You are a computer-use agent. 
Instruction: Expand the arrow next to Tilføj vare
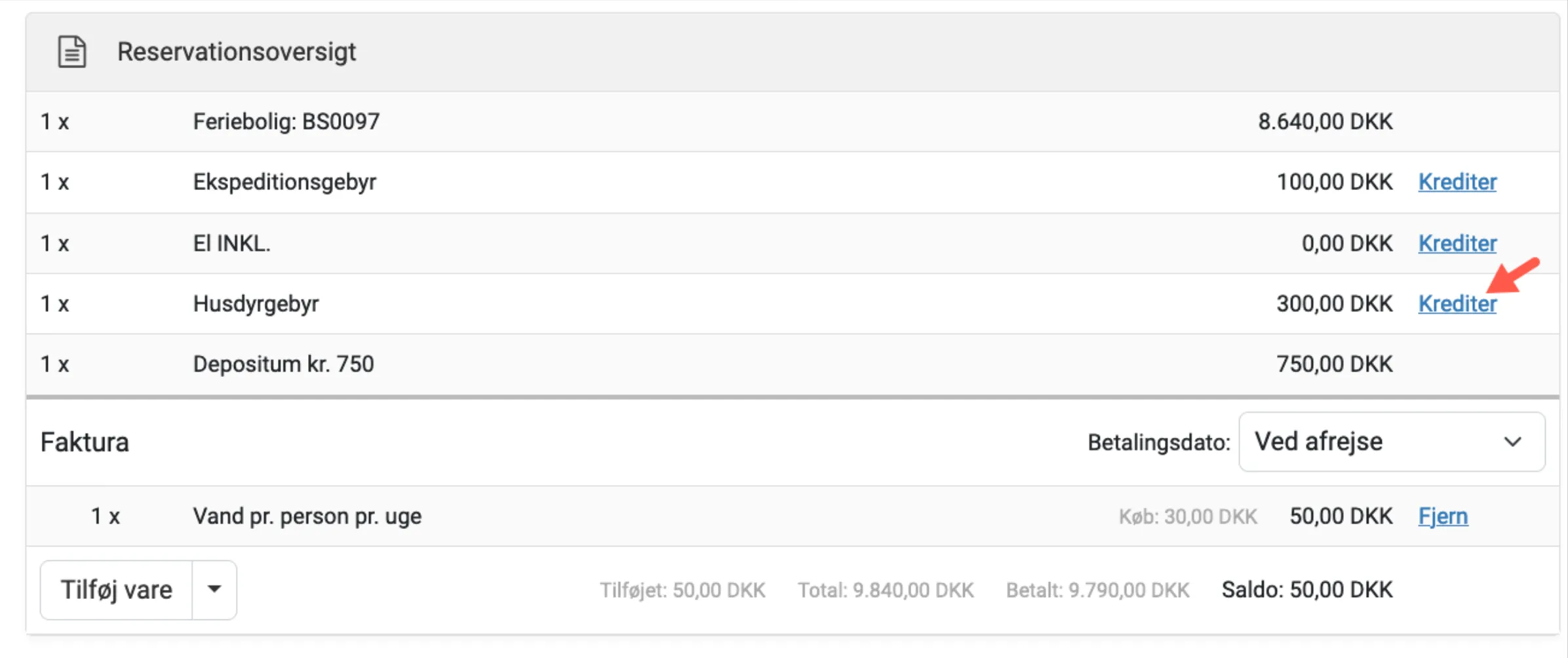[x=214, y=589]
